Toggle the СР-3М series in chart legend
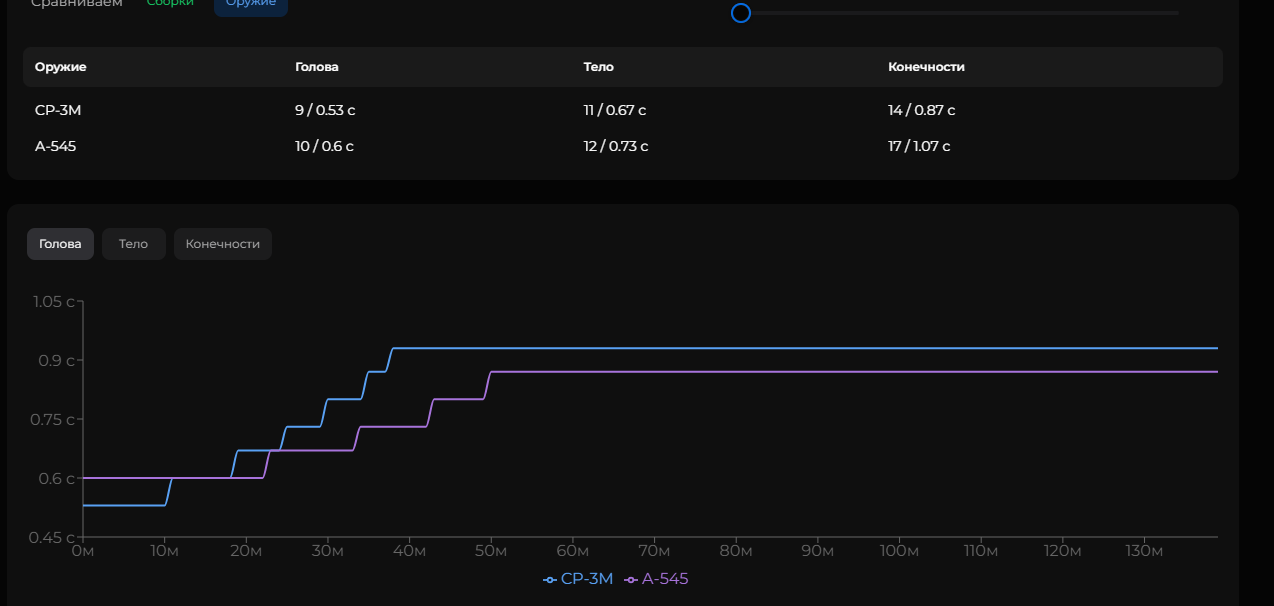Image resolution: width=1274 pixels, height=606 pixels. tap(586, 578)
